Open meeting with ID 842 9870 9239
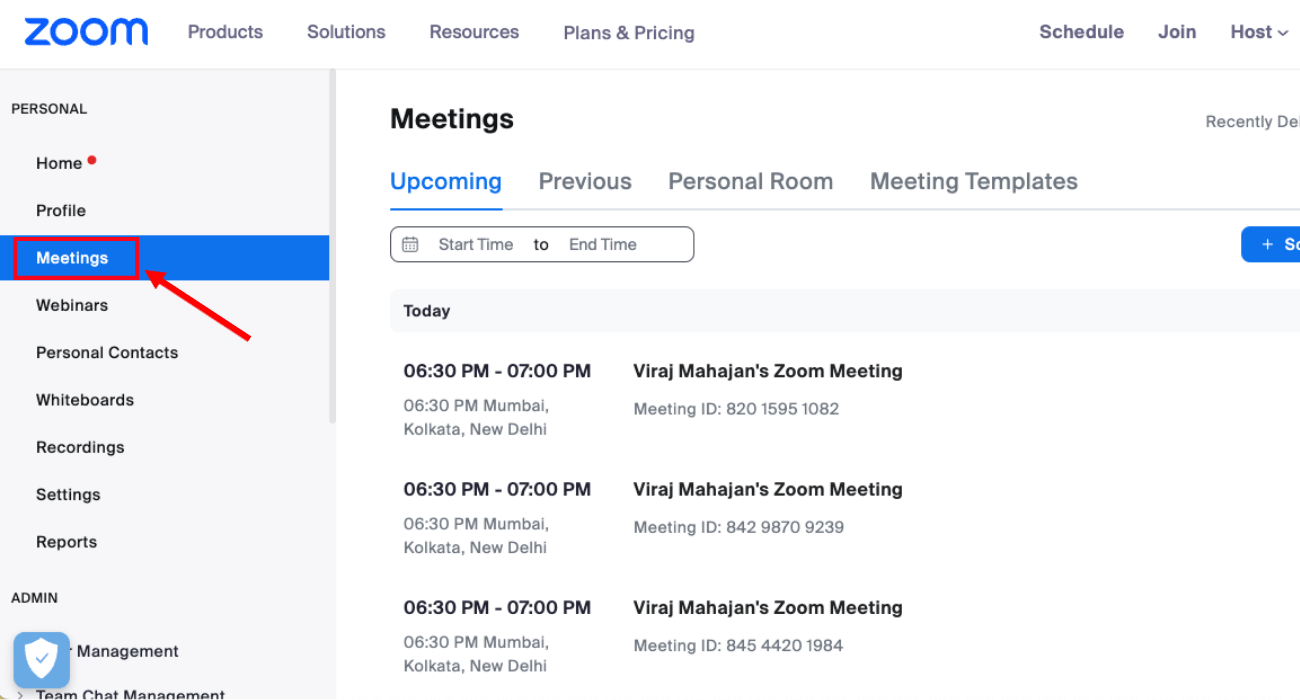The height and width of the screenshot is (700, 1300). click(768, 489)
